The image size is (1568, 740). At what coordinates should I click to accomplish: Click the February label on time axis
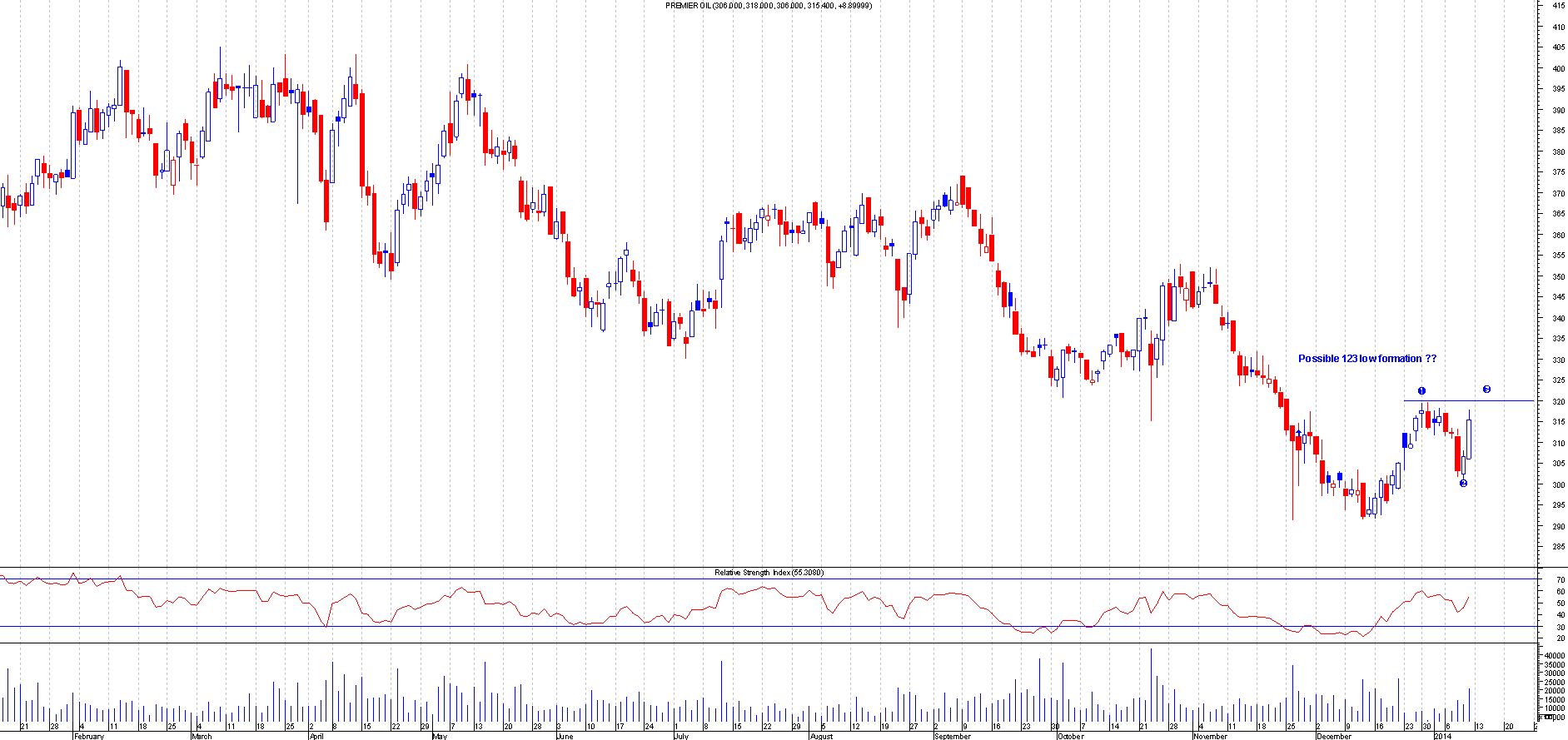(x=89, y=736)
